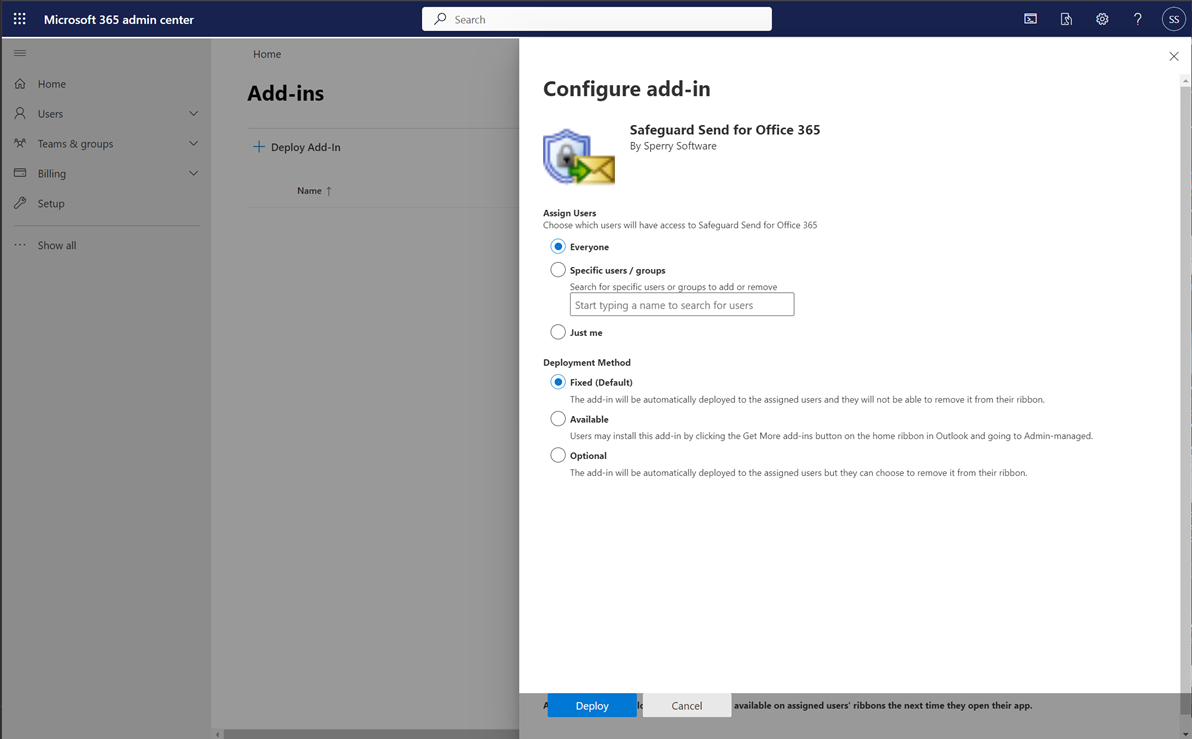Expand the Teams & groups section
Image resolution: width=1192 pixels, height=739 pixels.
[x=106, y=144]
